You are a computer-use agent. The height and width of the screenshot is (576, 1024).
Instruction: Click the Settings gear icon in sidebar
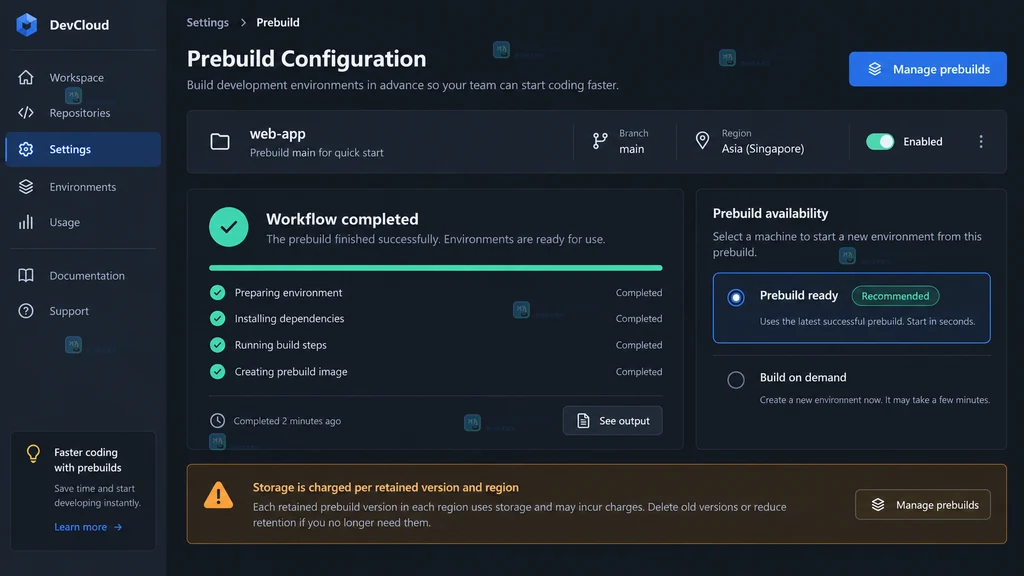[25, 149]
